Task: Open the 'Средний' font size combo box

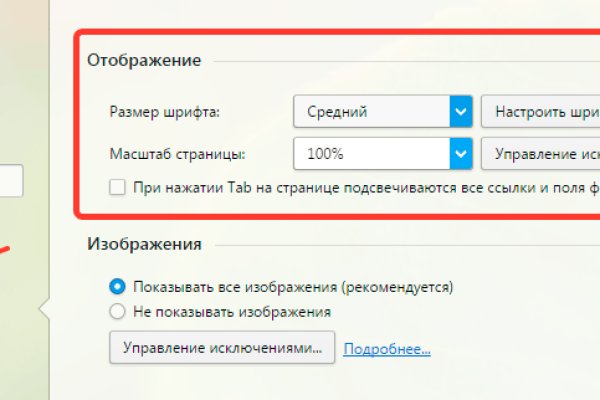Action: point(372,112)
